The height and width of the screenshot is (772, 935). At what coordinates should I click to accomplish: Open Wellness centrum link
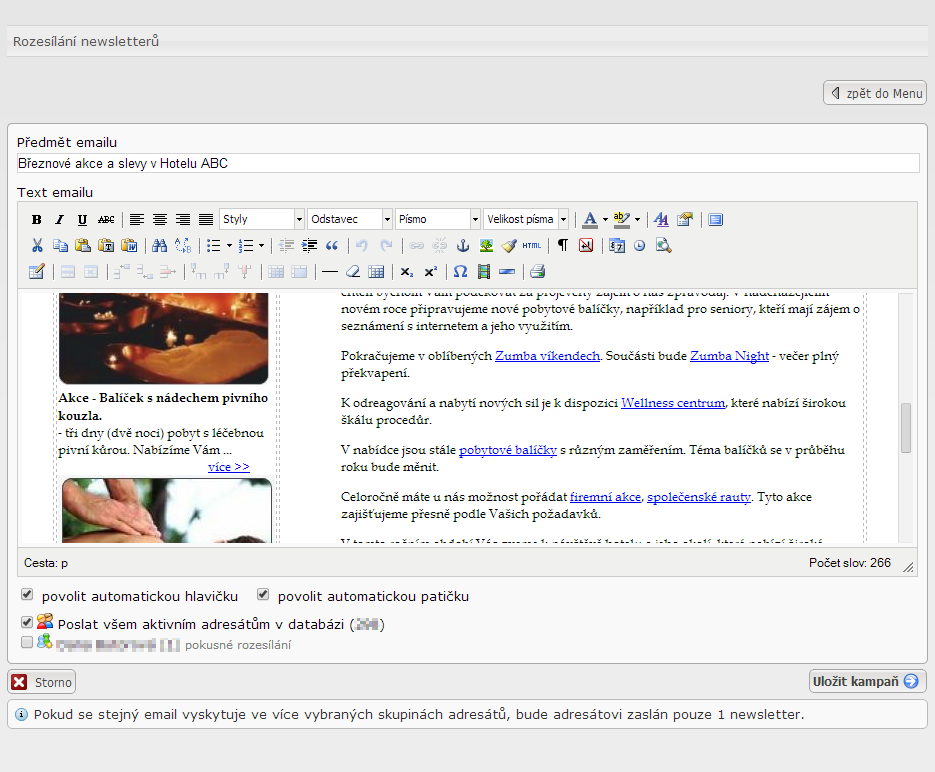tap(673, 403)
